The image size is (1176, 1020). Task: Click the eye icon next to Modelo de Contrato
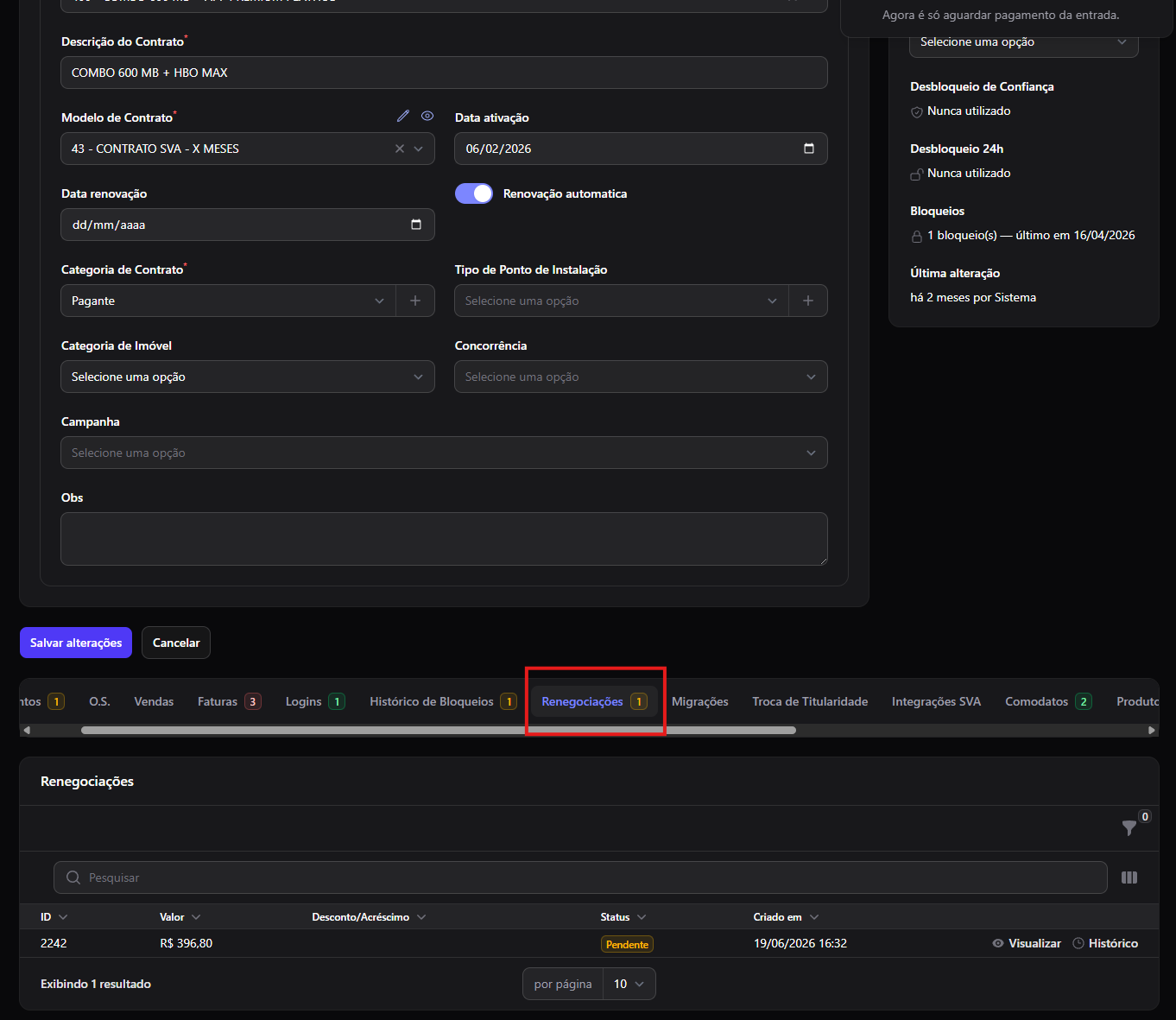click(x=427, y=116)
